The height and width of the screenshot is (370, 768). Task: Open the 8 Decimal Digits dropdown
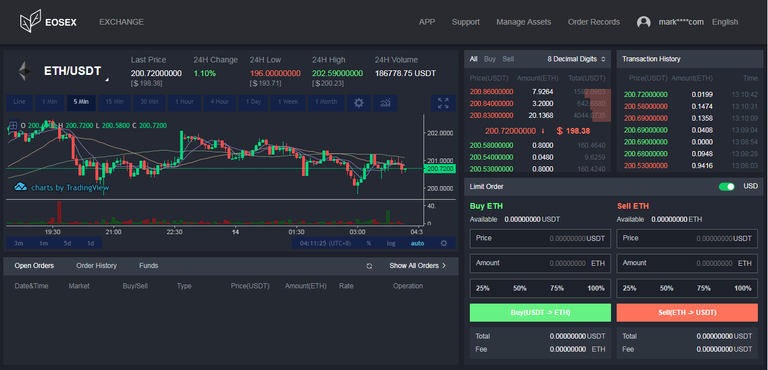coord(576,59)
